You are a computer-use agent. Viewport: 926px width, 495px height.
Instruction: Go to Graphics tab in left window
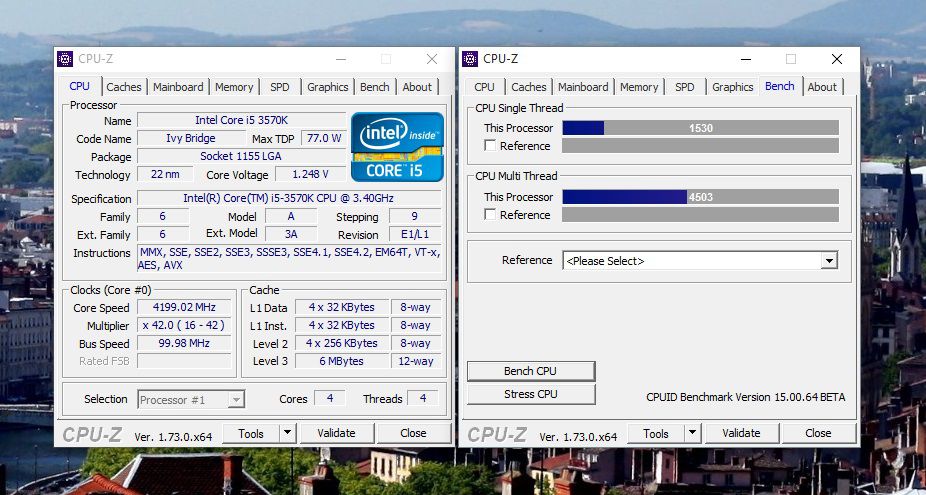click(x=328, y=87)
